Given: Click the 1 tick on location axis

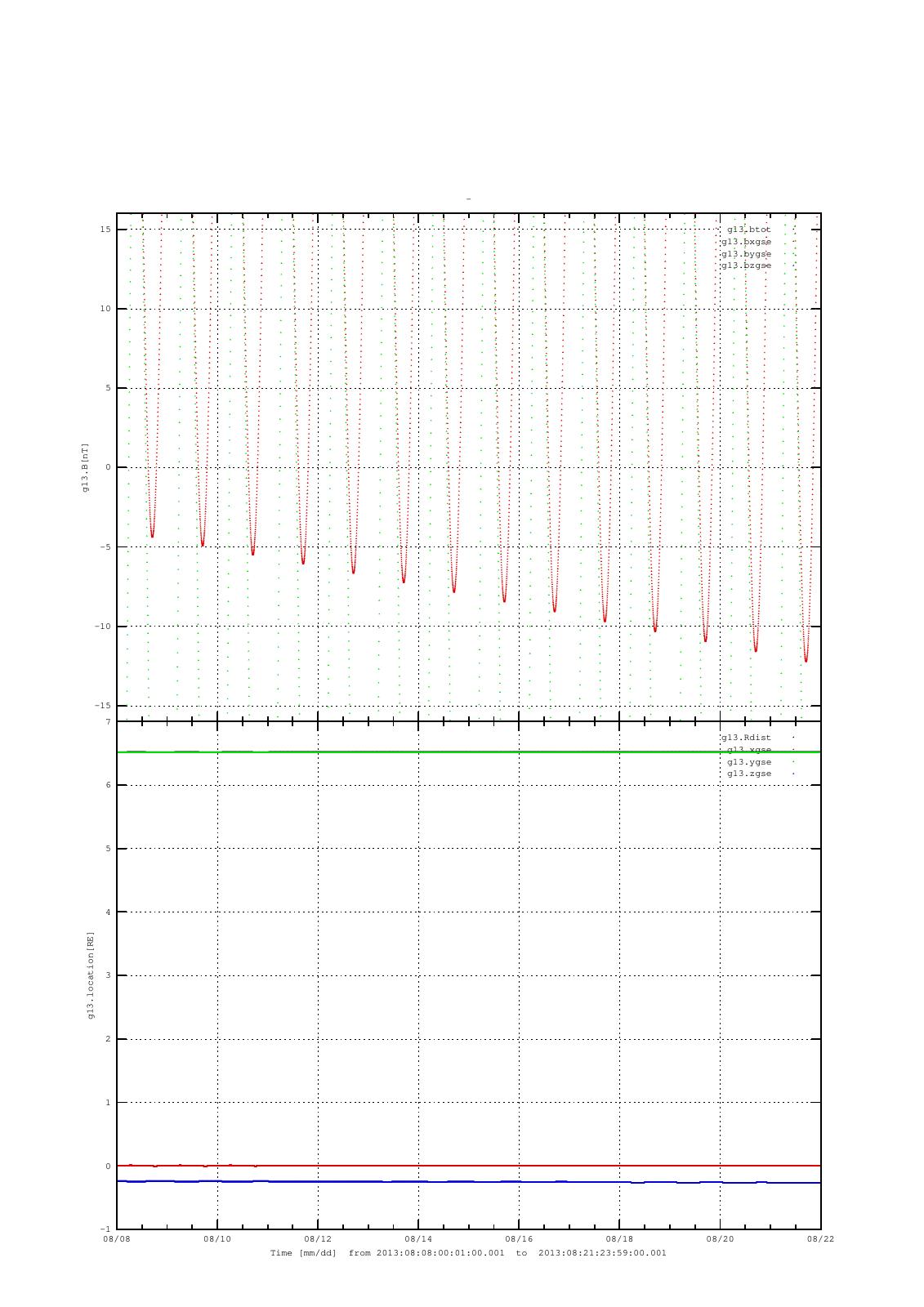Looking at the screenshot, I should [108, 1103].
